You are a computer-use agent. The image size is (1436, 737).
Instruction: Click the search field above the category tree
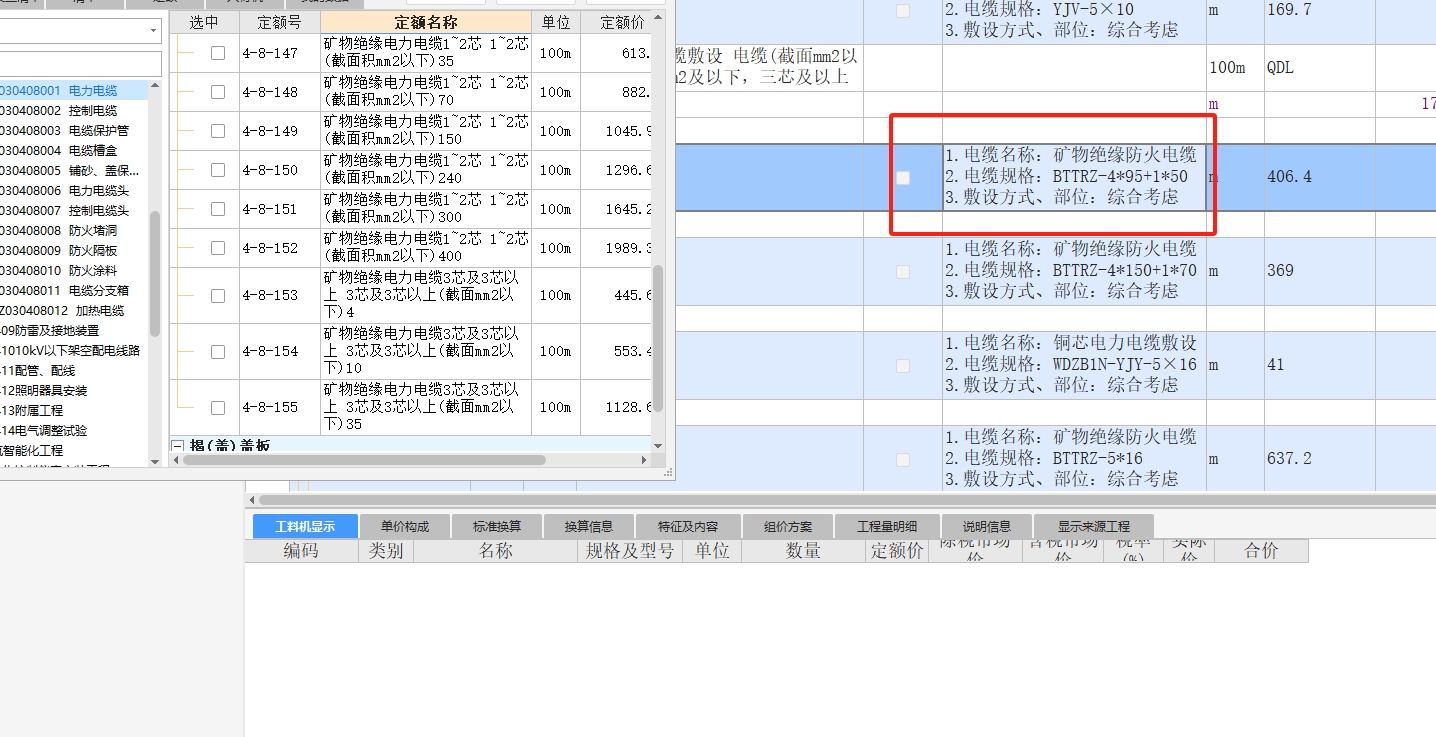(80, 64)
